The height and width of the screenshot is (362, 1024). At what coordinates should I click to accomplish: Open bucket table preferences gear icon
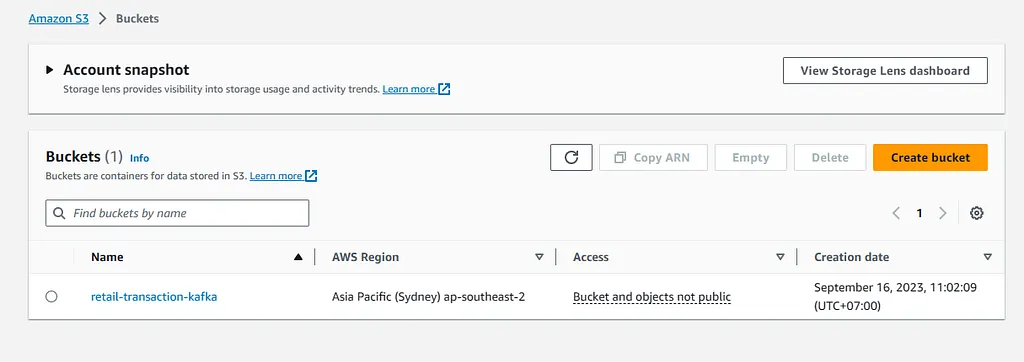[x=976, y=213]
